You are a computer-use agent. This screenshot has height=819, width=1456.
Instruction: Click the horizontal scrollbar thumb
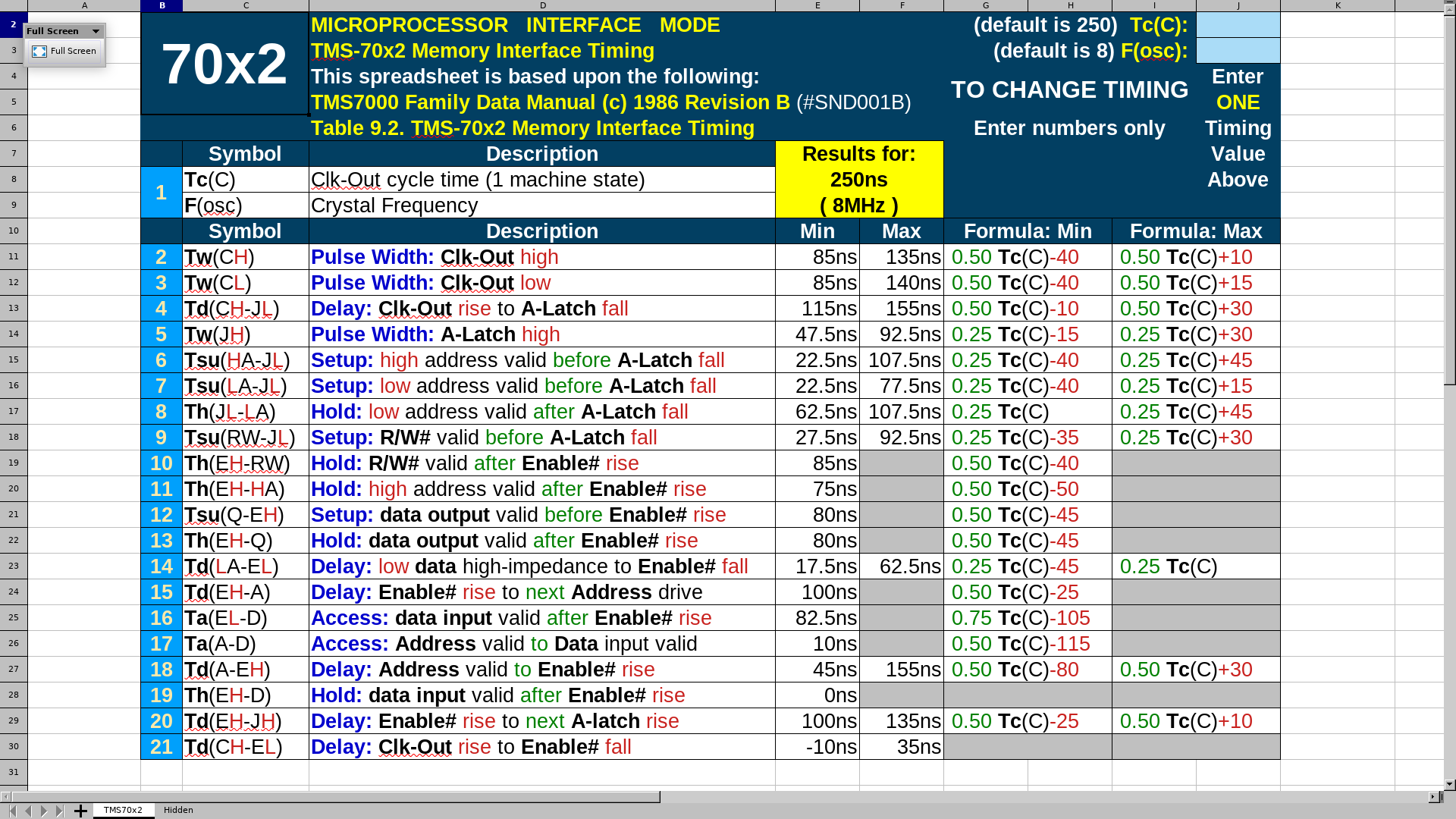[335, 797]
